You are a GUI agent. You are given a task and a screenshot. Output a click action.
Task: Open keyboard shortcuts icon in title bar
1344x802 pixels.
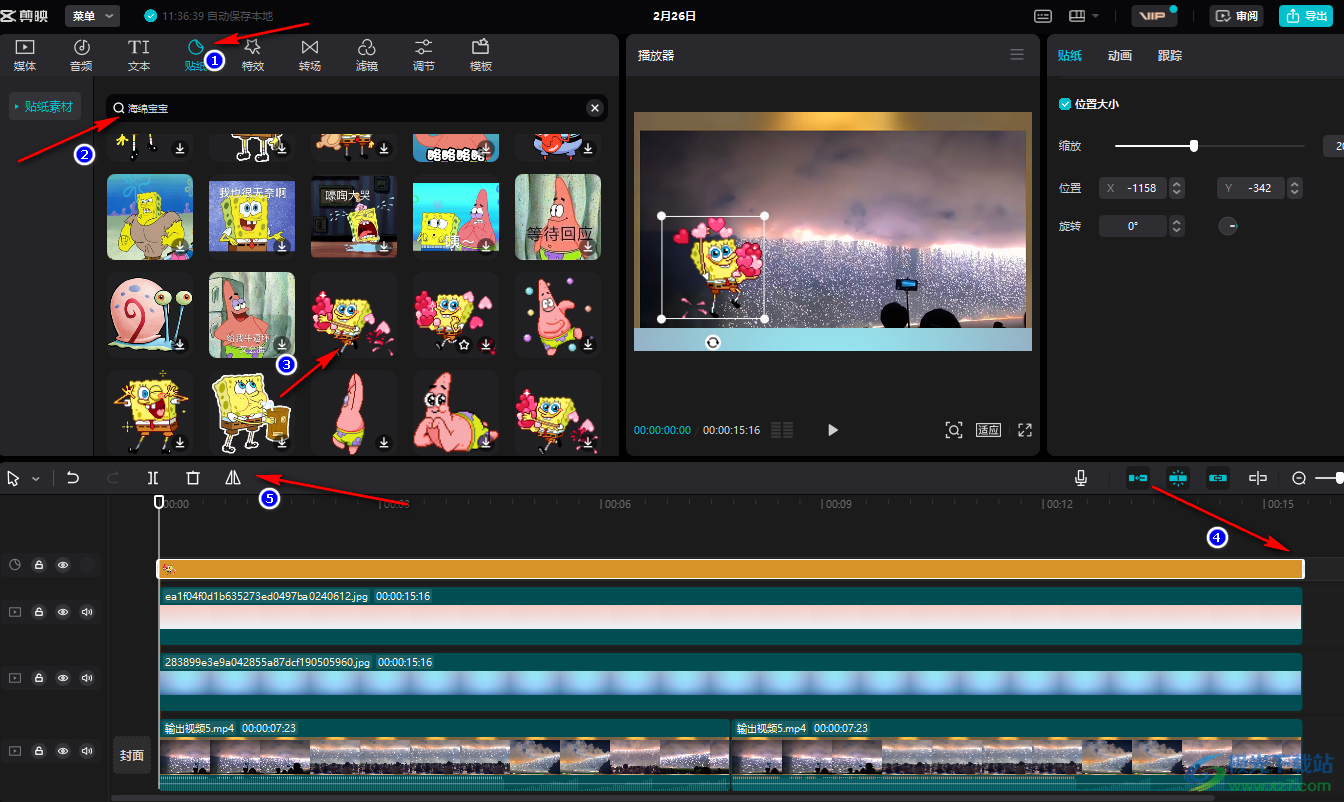pos(1043,16)
